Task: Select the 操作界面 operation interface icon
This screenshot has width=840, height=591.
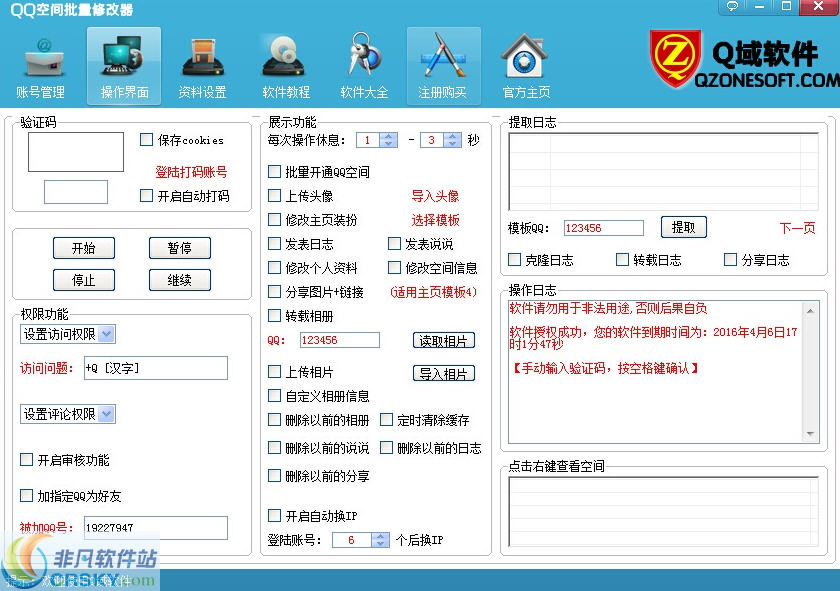Action: [124, 66]
